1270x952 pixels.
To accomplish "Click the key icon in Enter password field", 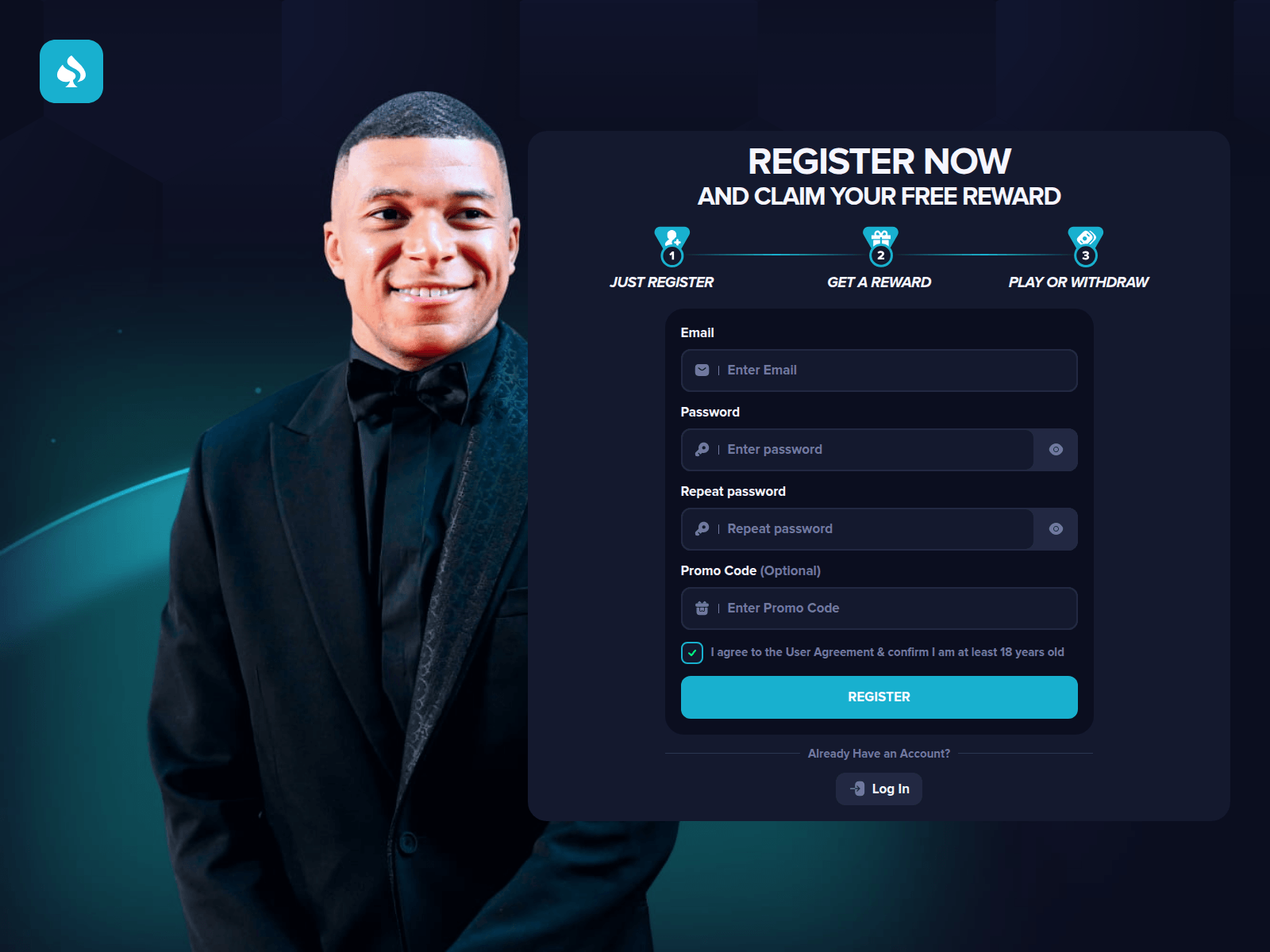I will click(x=702, y=450).
